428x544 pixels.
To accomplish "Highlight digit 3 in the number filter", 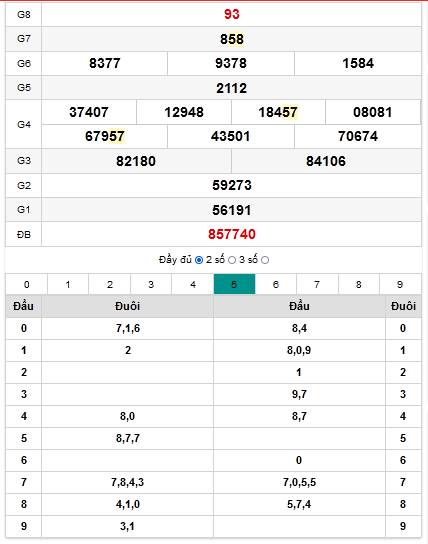I will point(151,284).
